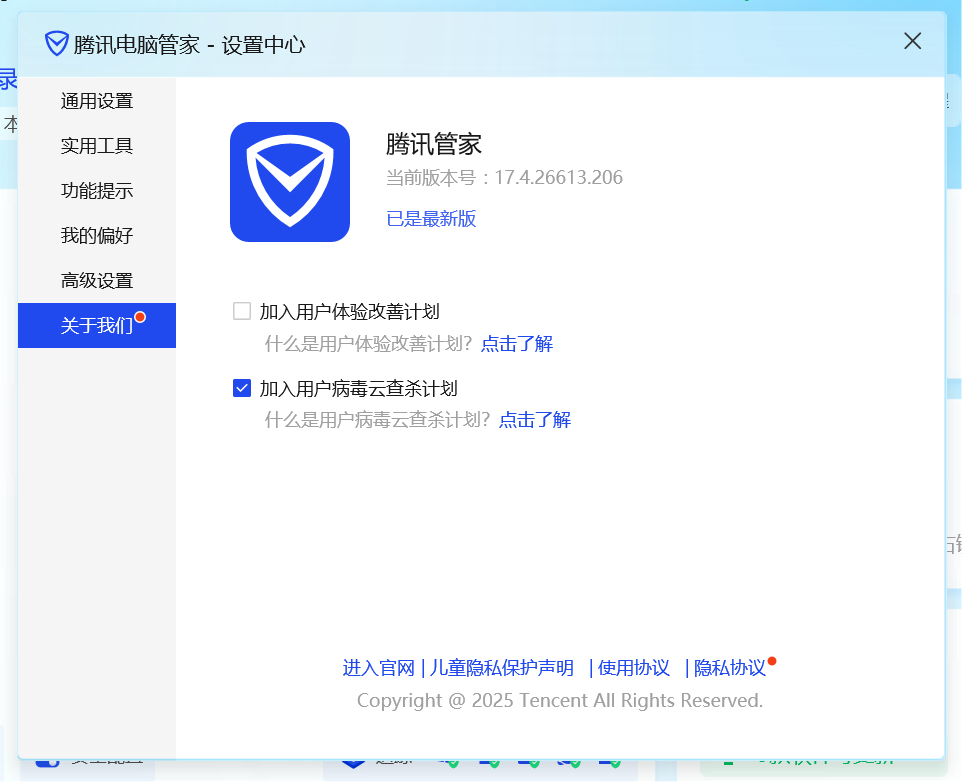Close the 设置中心 dialog
This screenshot has height=782, width=962.
[912, 41]
